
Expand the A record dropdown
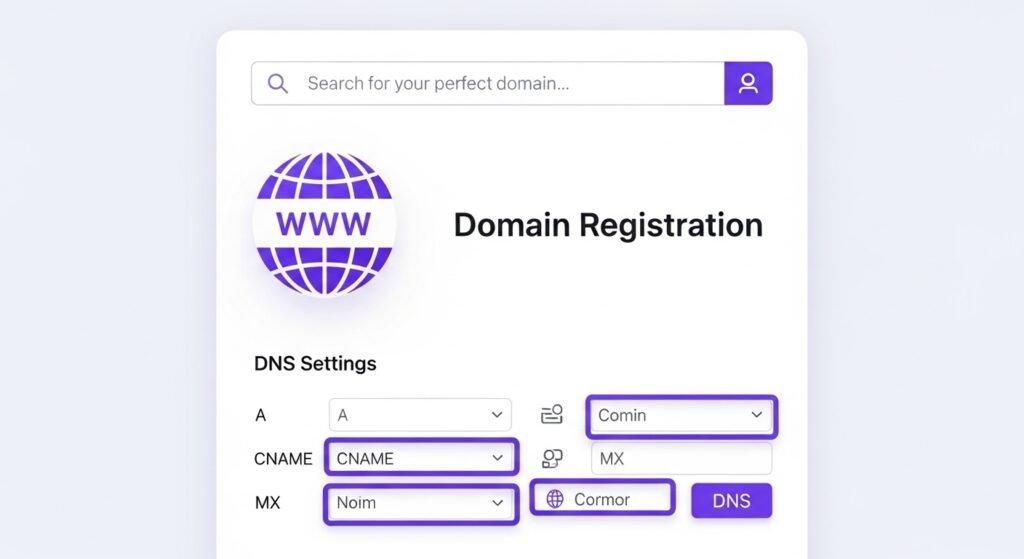point(420,414)
